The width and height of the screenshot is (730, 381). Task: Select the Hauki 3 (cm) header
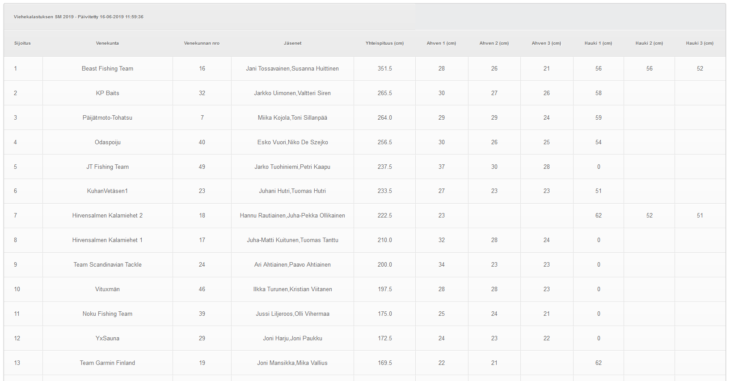699,43
